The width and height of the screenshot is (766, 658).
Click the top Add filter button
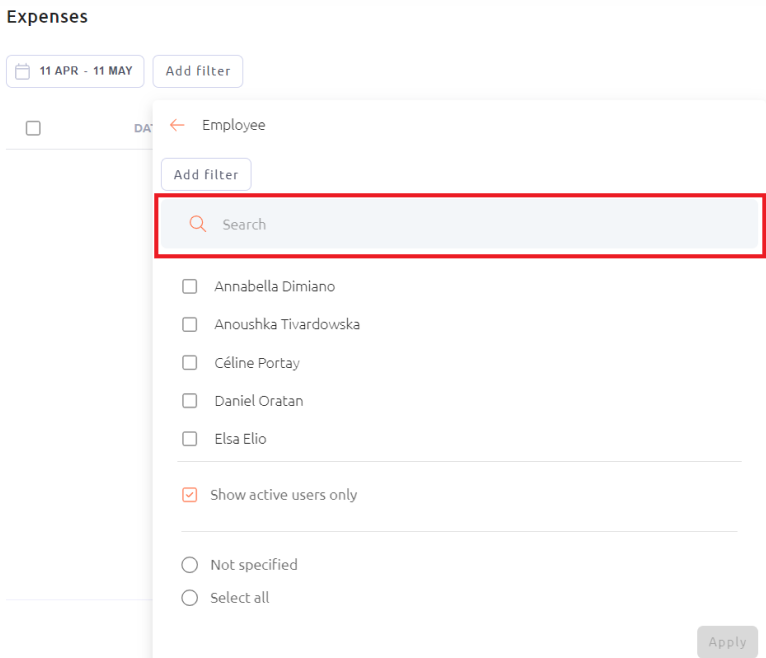[198, 71]
